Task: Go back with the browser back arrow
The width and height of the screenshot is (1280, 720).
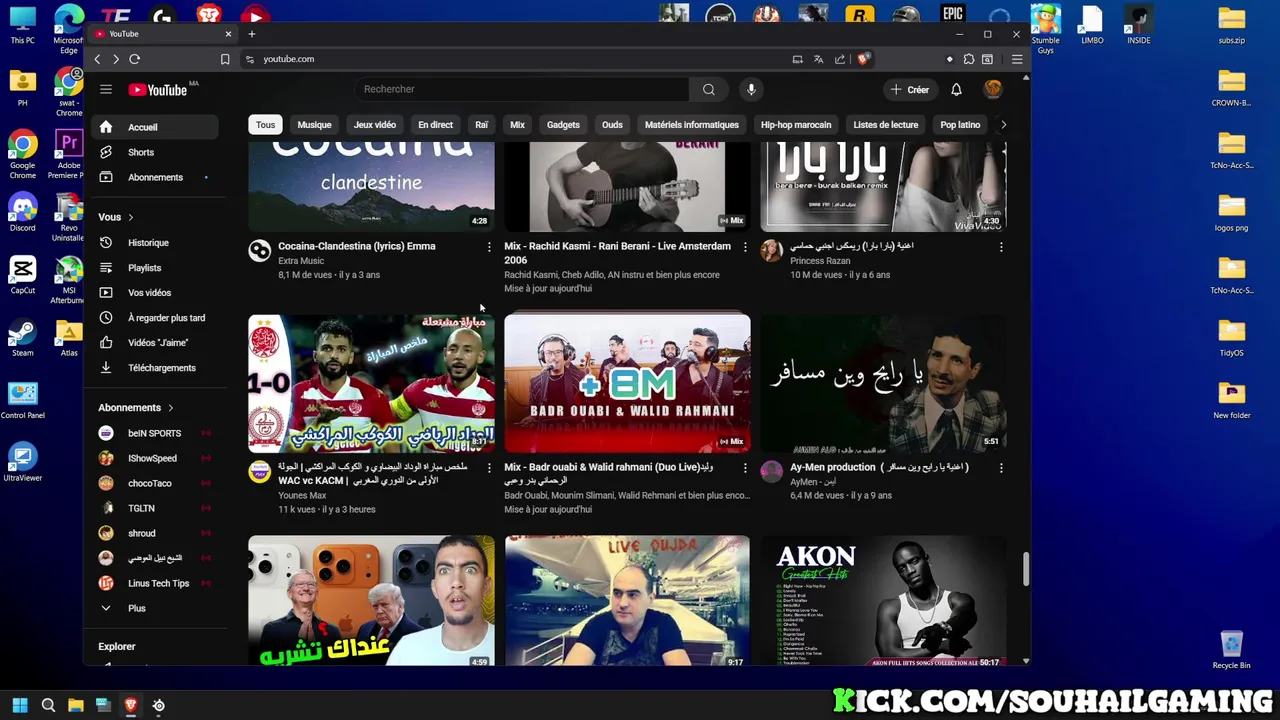Action: [97, 59]
